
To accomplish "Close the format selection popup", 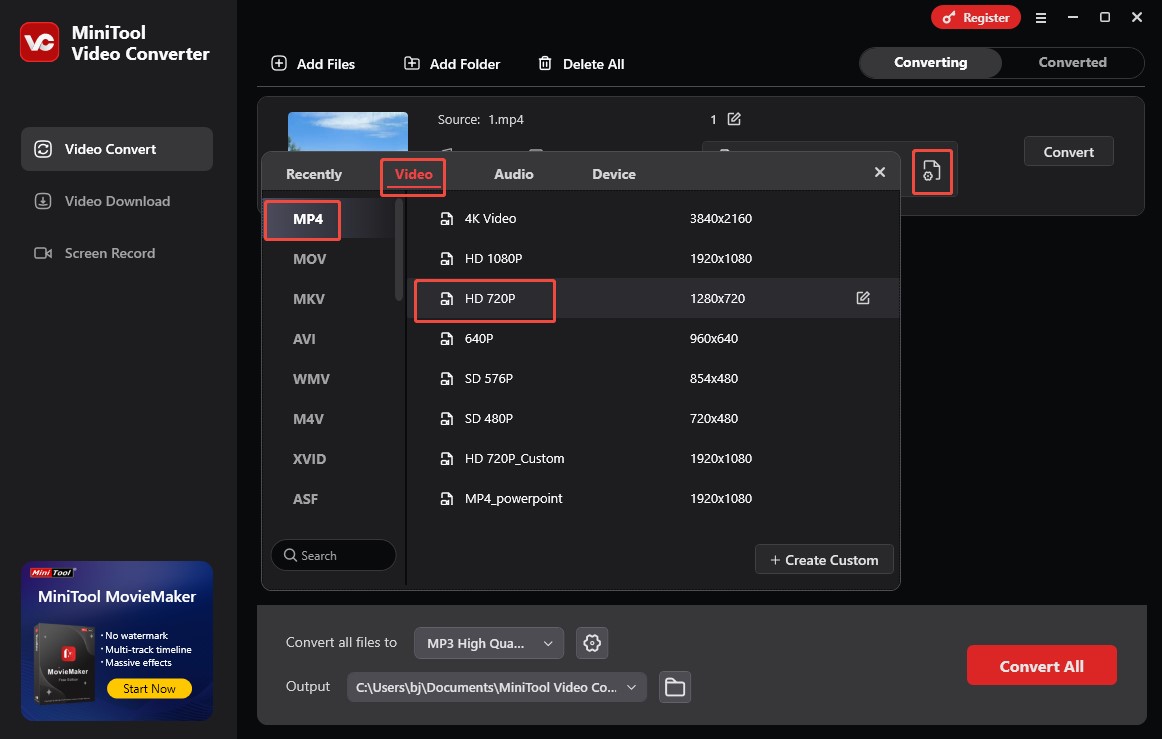I will (x=880, y=172).
